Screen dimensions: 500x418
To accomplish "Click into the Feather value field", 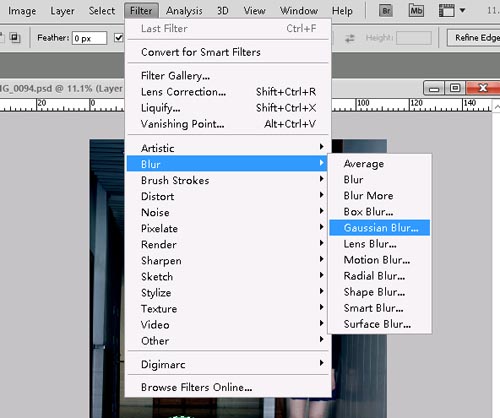I will [90, 38].
